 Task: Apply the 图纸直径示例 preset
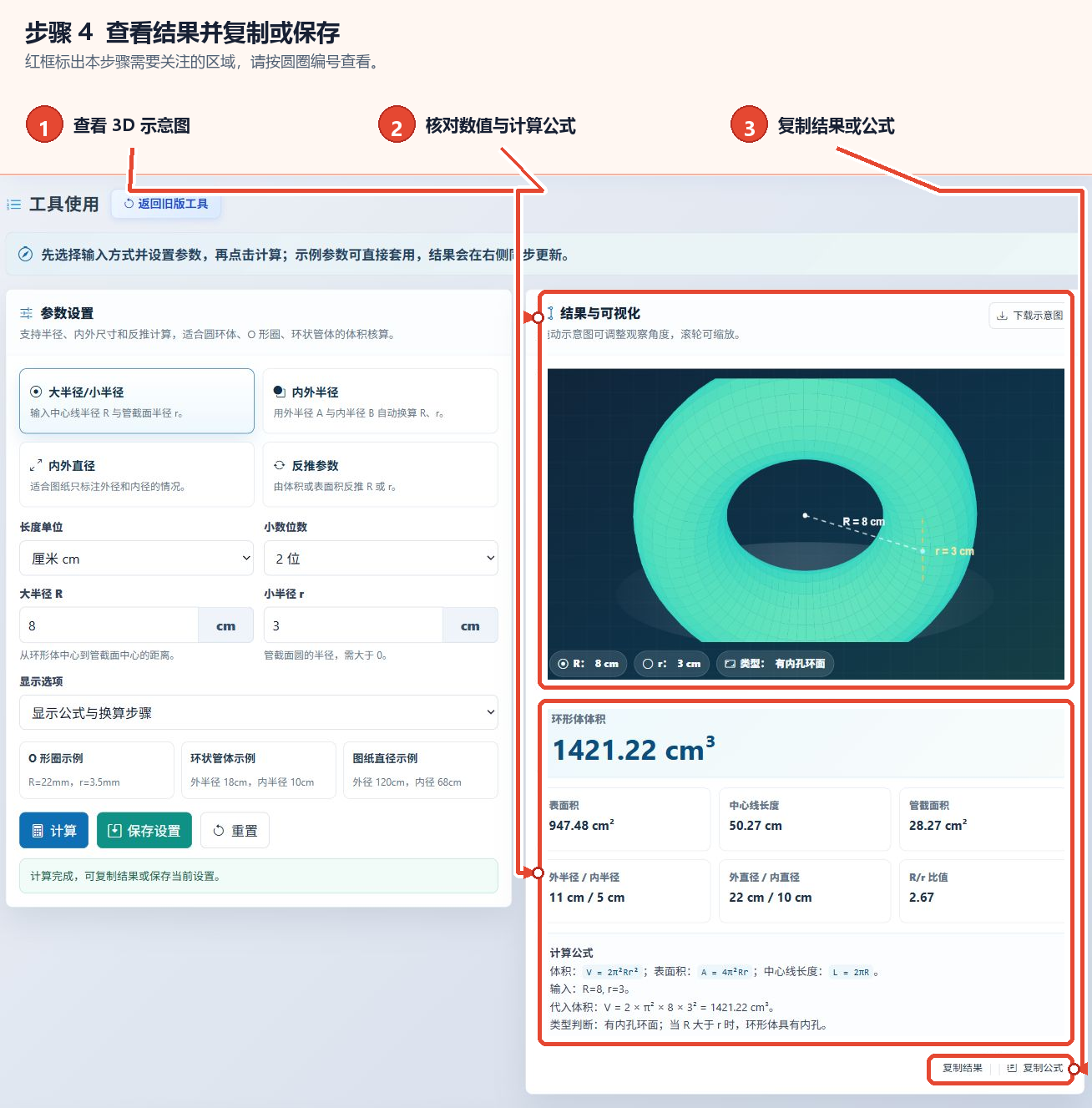point(421,770)
